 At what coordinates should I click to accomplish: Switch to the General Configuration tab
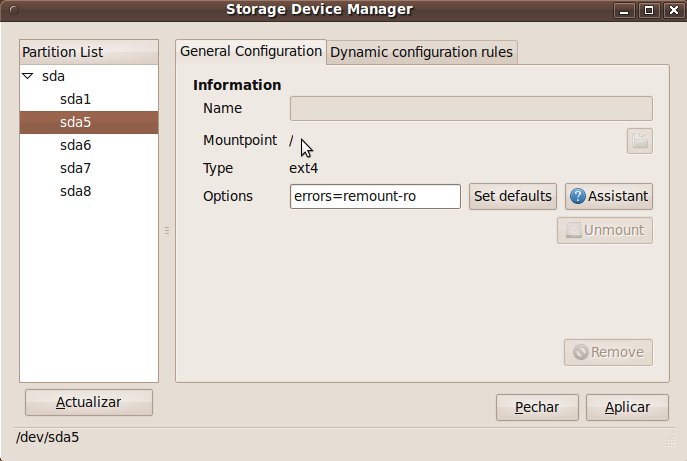click(x=251, y=52)
